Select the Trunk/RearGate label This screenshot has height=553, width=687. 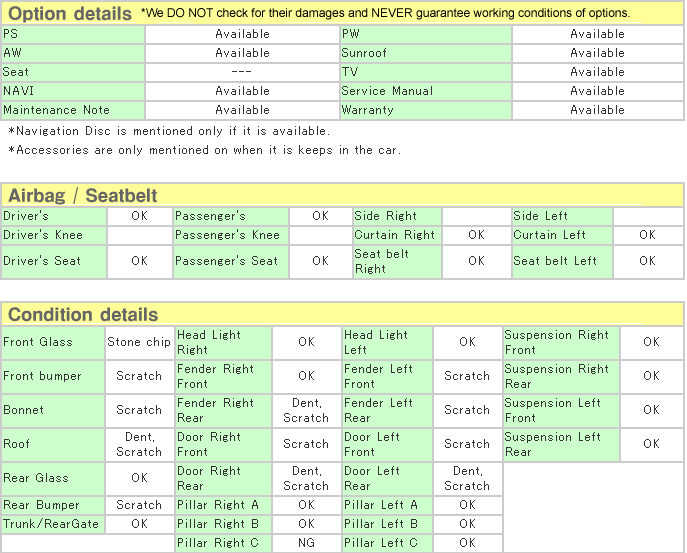[x=51, y=524]
